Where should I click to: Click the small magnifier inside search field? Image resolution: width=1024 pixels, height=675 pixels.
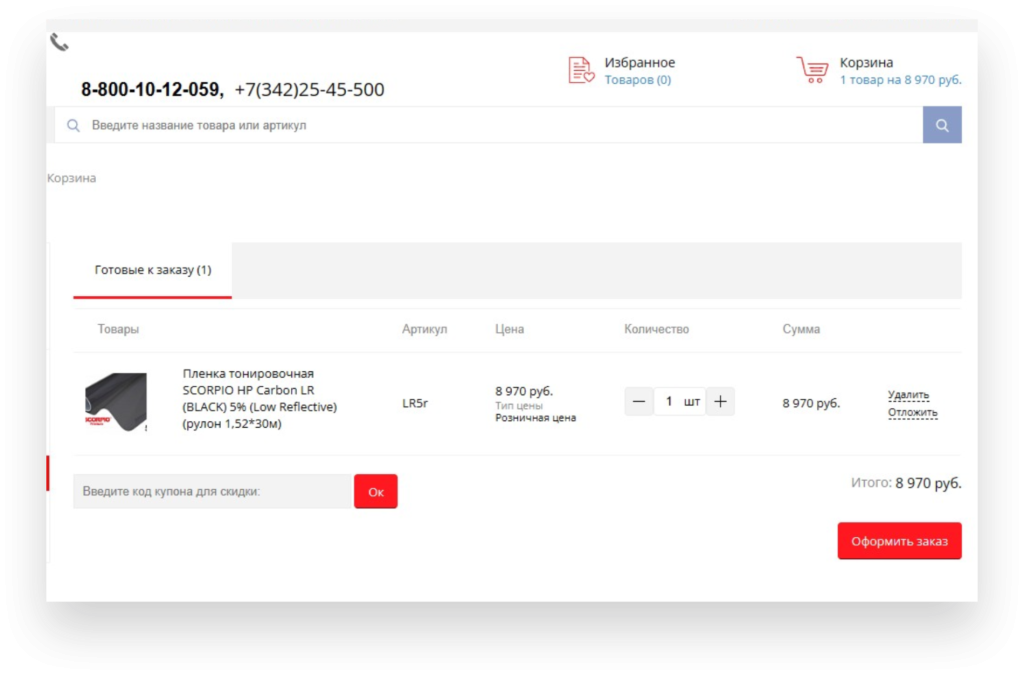[x=73, y=126]
